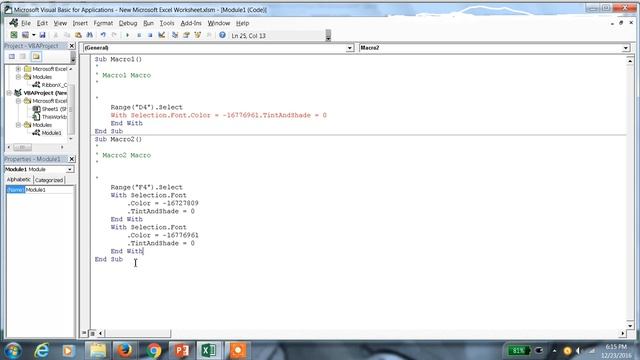This screenshot has height=360, width=640.
Task: Click the View Microsoft Excel toolbar icon
Action: coord(14,35)
